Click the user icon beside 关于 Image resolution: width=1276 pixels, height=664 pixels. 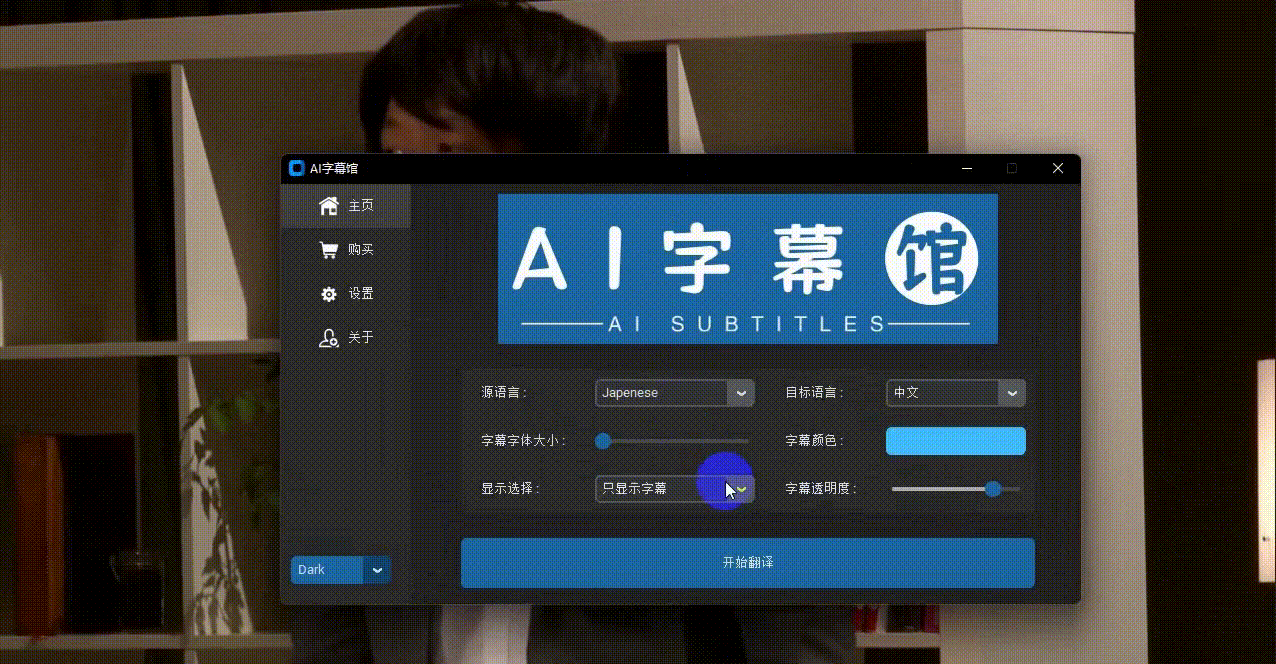(x=328, y=338)
